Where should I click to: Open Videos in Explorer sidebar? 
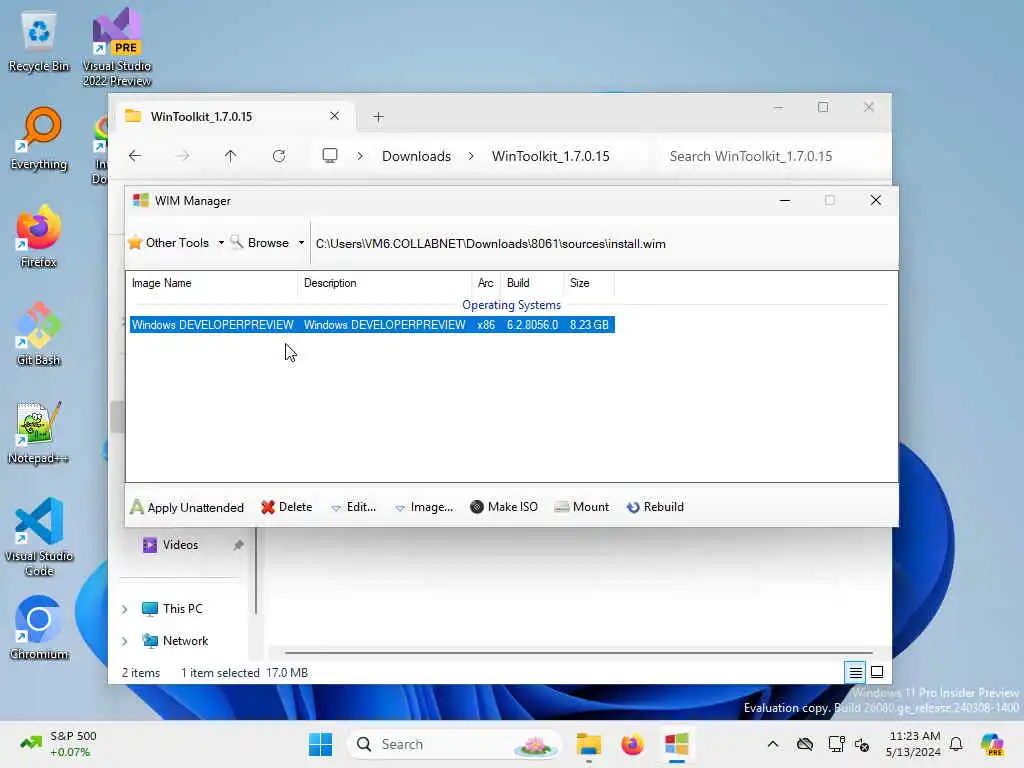coord(180,545)
